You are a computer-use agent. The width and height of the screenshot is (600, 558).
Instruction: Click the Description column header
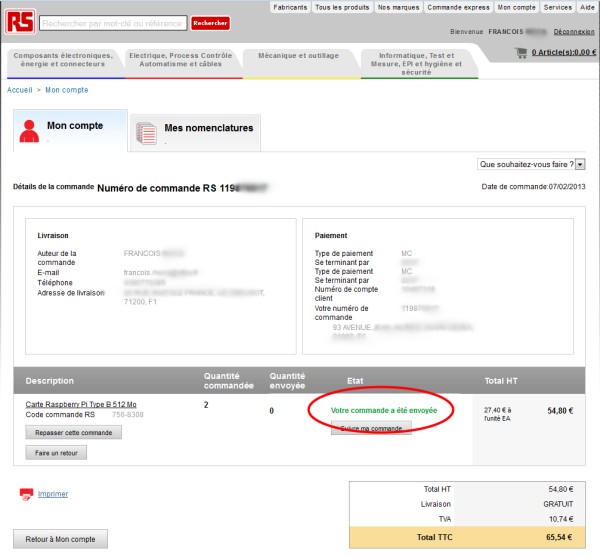click(x=50, y=381)
